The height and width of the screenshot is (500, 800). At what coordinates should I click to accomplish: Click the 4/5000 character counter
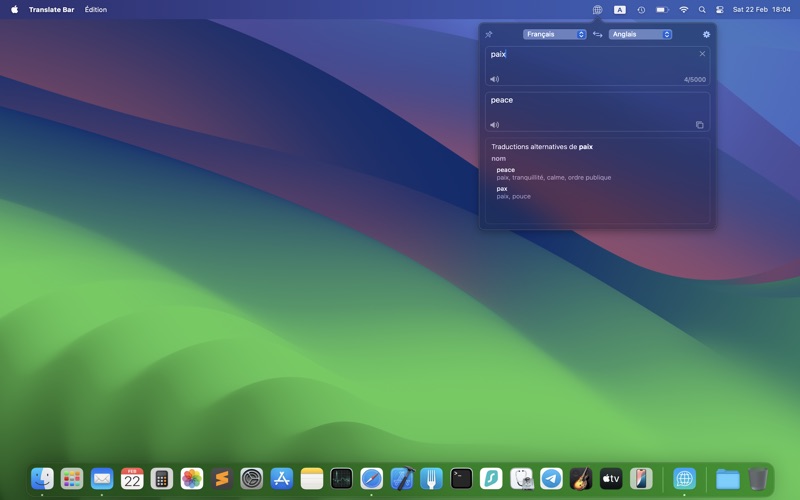click(694, 80)
